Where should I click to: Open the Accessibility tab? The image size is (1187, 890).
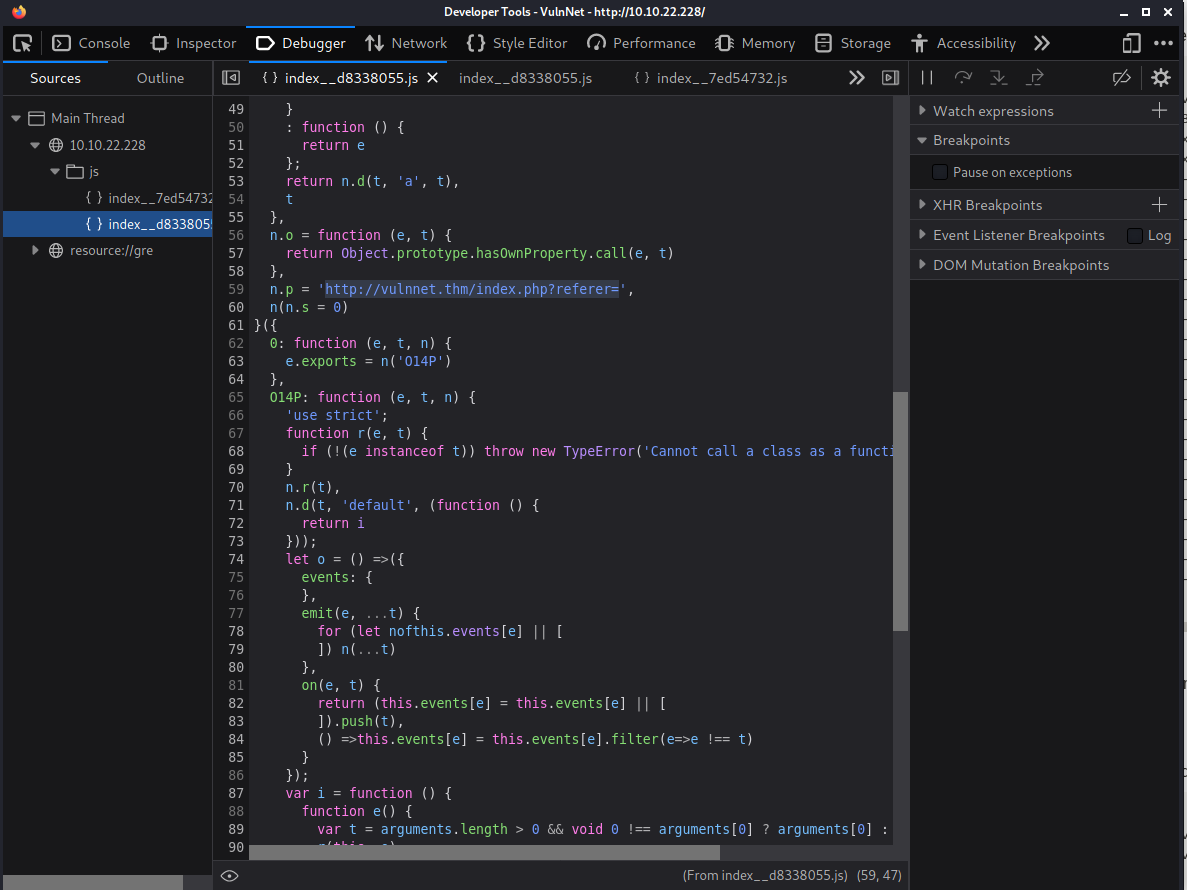point(963,43)
